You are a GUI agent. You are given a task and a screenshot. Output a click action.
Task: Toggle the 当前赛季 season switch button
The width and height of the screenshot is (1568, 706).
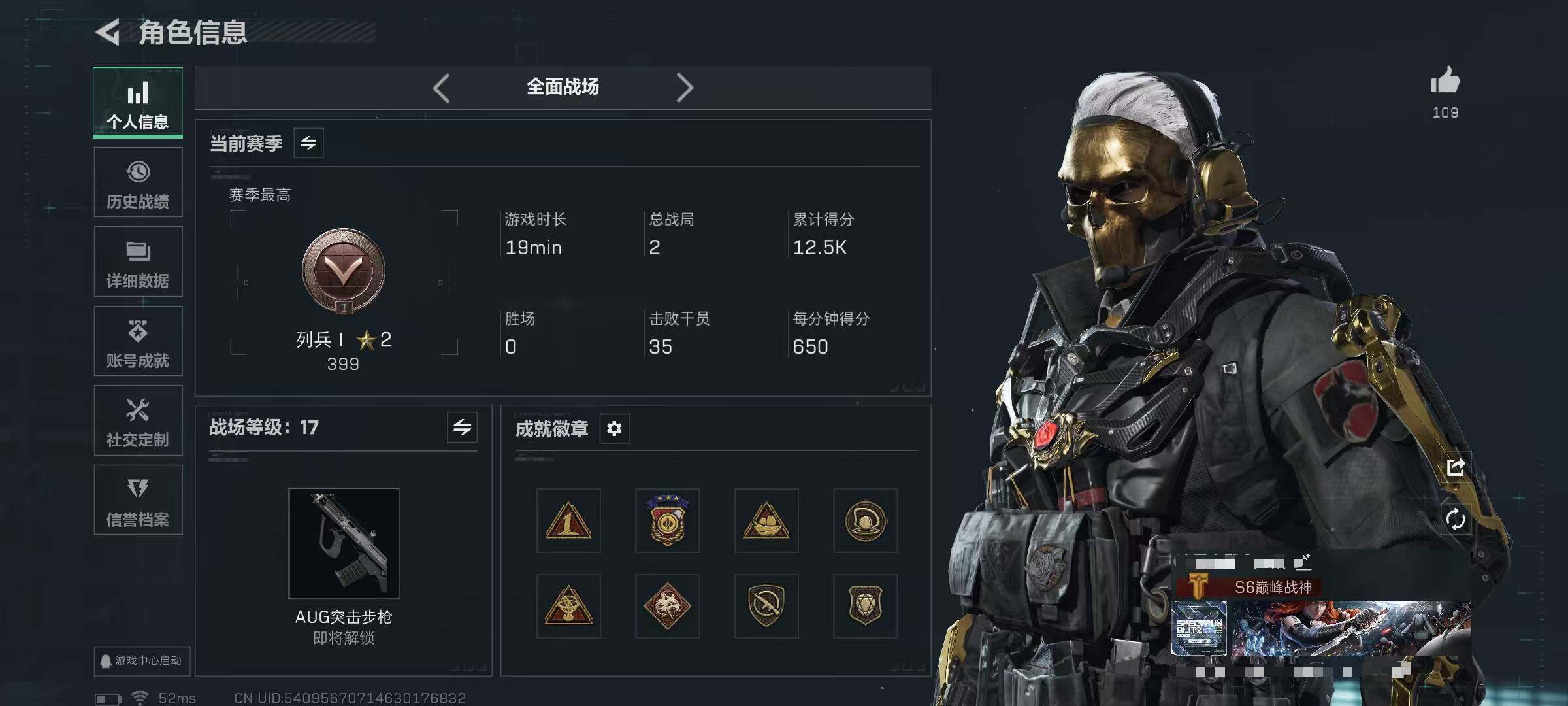[x=308, y=143]
